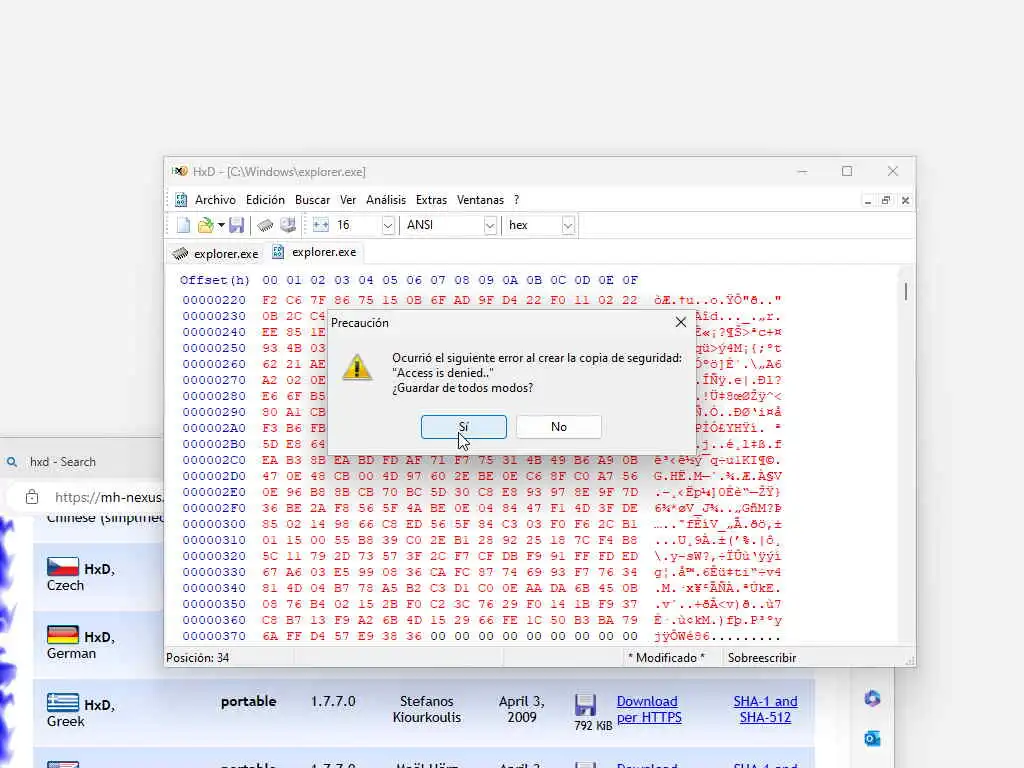Maximize the HxD window
Screen dimensions: 1024x768
847,171
